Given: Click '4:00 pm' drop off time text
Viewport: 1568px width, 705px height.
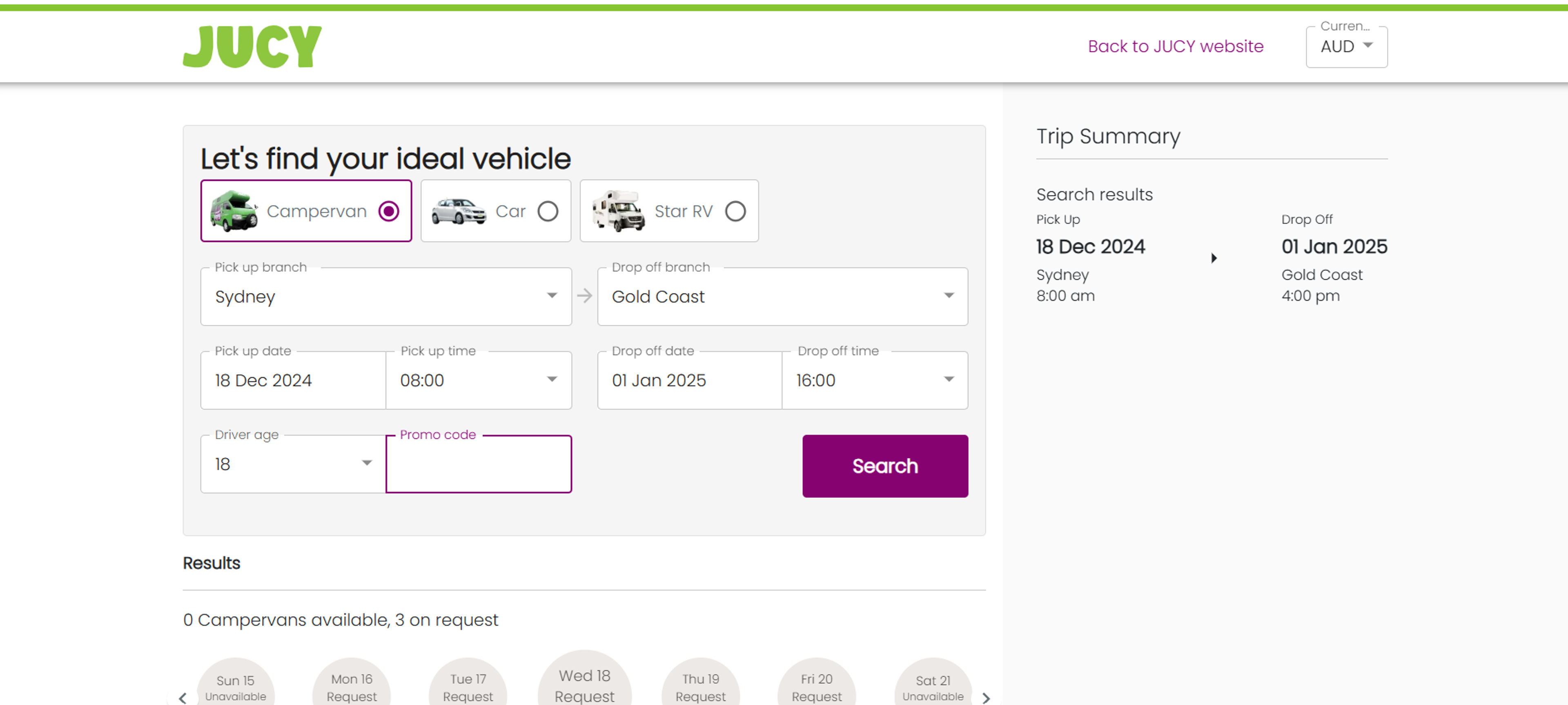Looking at the screenshot, I should [1310, 296].
